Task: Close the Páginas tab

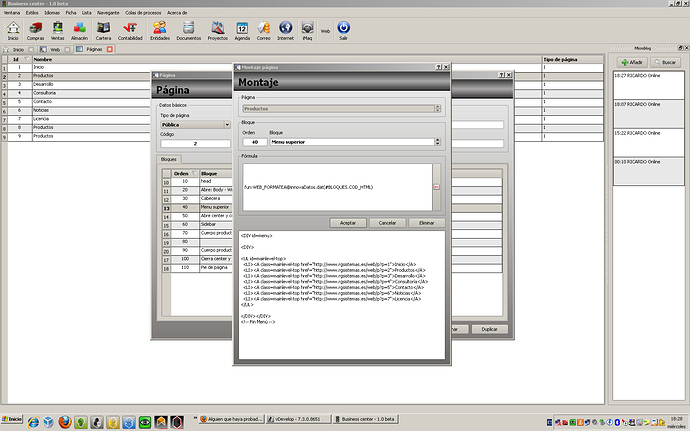Action: pyautogui.click(x=108, y=48)
